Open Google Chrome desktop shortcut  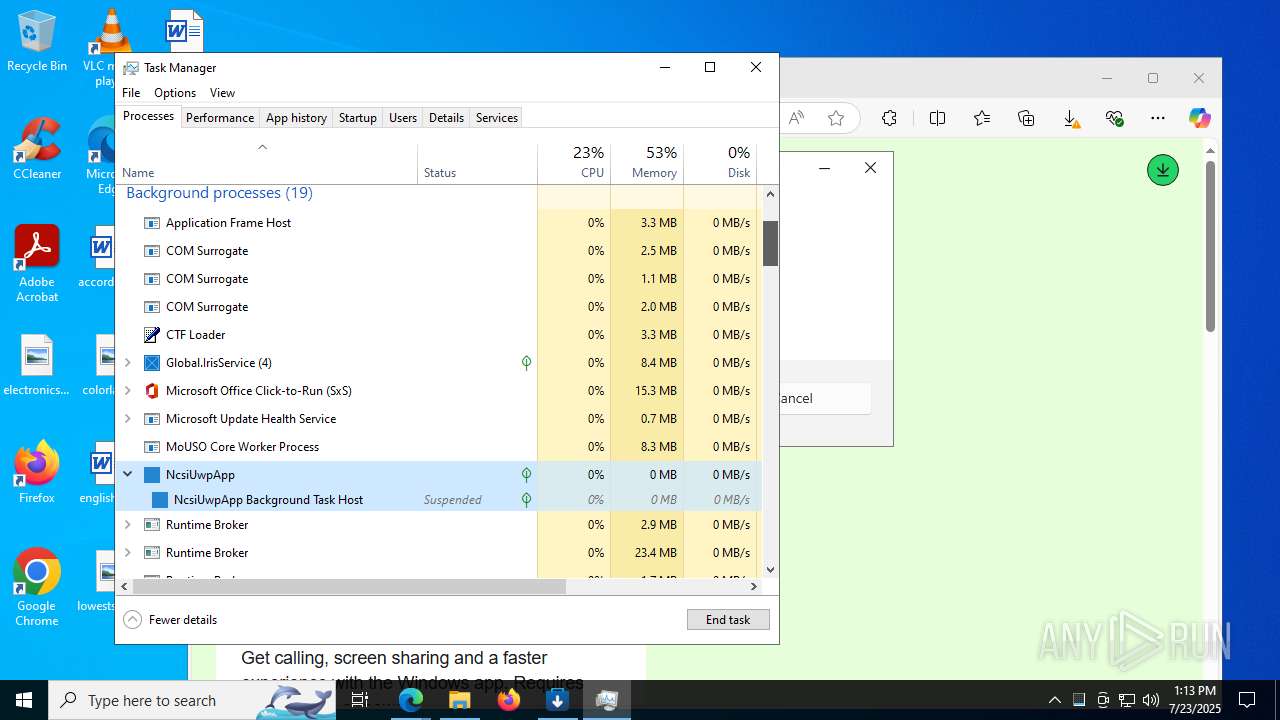[x=37, y=587]
